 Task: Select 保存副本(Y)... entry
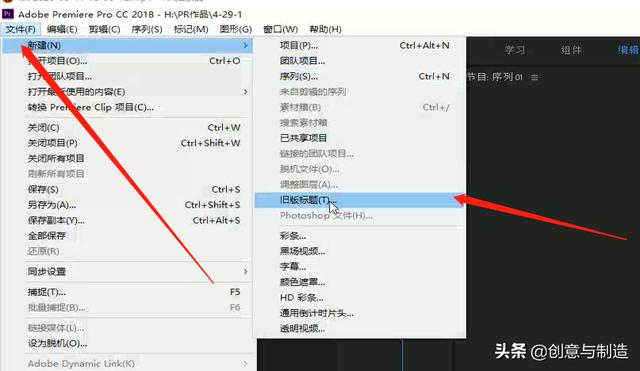[x=128, y=220]
